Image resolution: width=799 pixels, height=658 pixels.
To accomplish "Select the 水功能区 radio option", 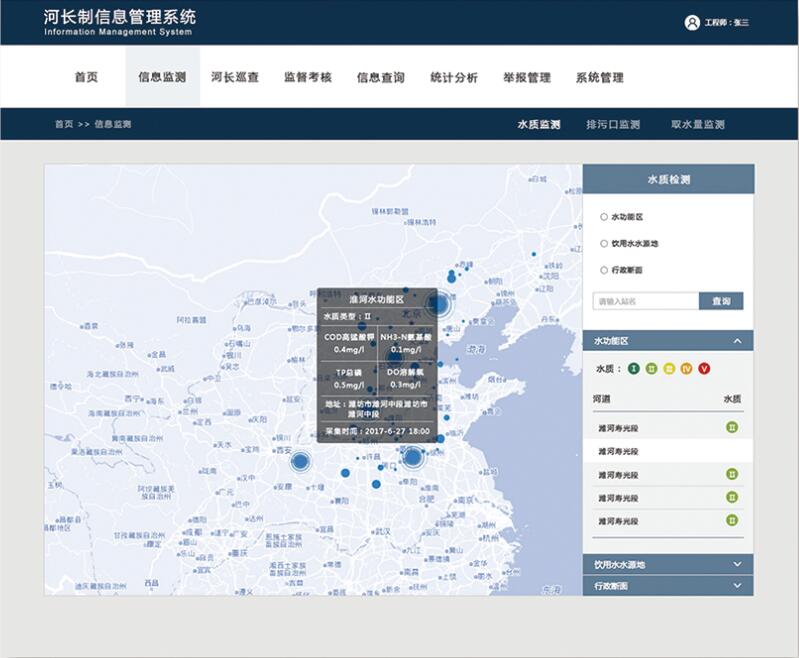I will point(604,216).
